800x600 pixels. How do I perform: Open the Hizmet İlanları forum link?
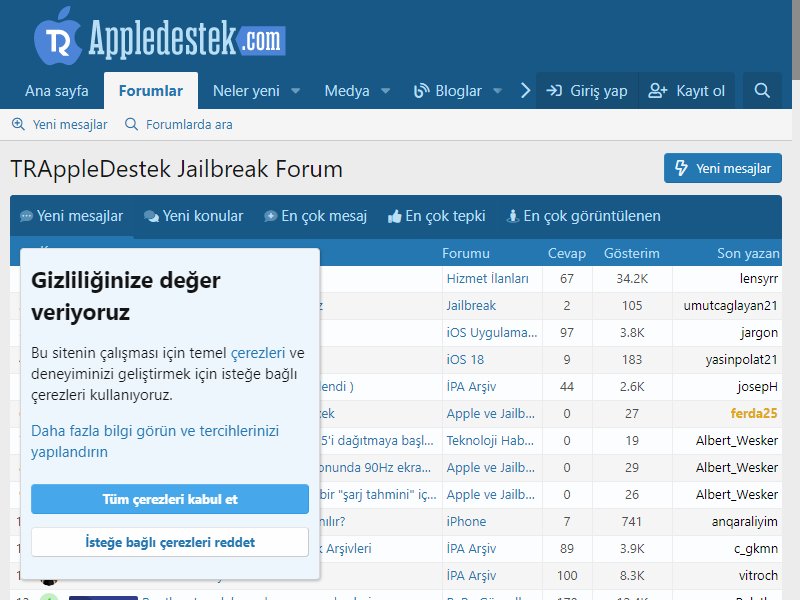tap(488, 279)
